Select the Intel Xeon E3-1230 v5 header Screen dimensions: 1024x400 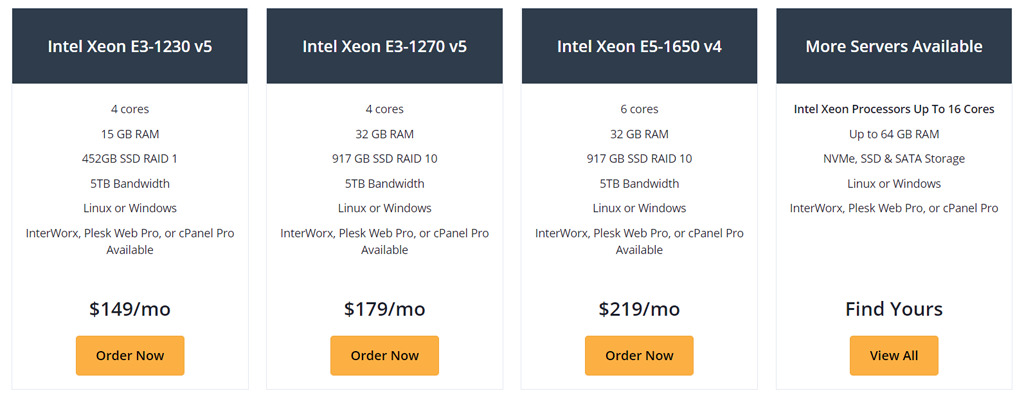130,46
